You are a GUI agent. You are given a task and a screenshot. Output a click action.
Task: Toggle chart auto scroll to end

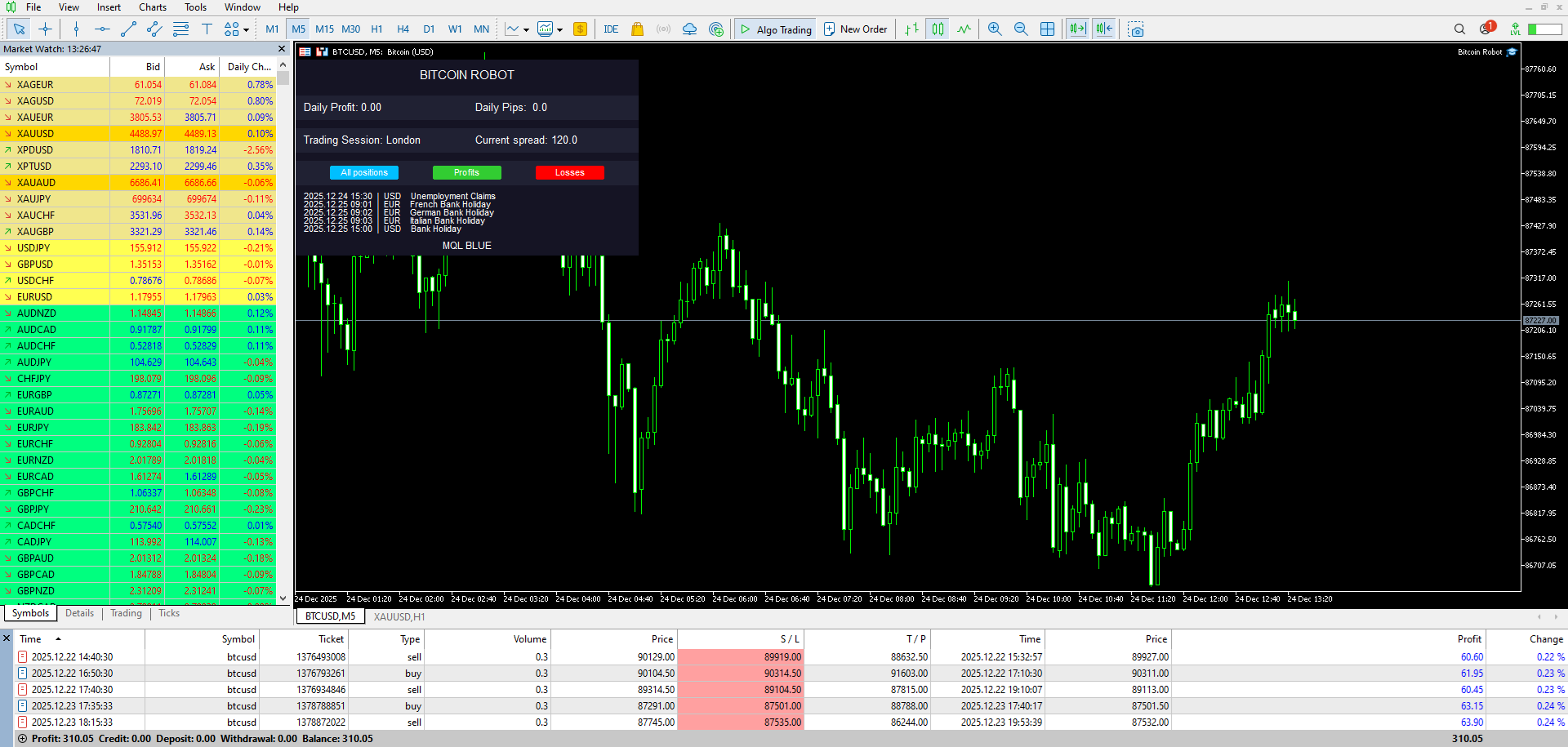[x=1078, y=29]
